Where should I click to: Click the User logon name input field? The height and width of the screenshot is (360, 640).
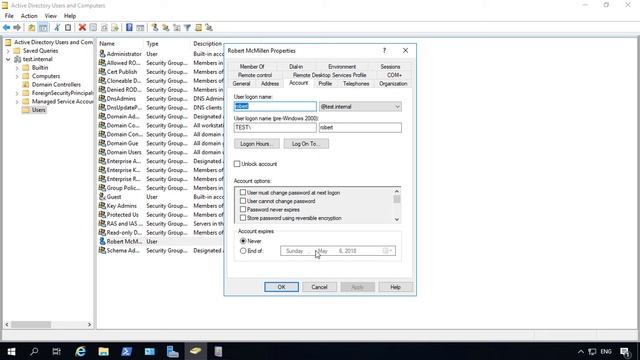click(x=275, y=107)
